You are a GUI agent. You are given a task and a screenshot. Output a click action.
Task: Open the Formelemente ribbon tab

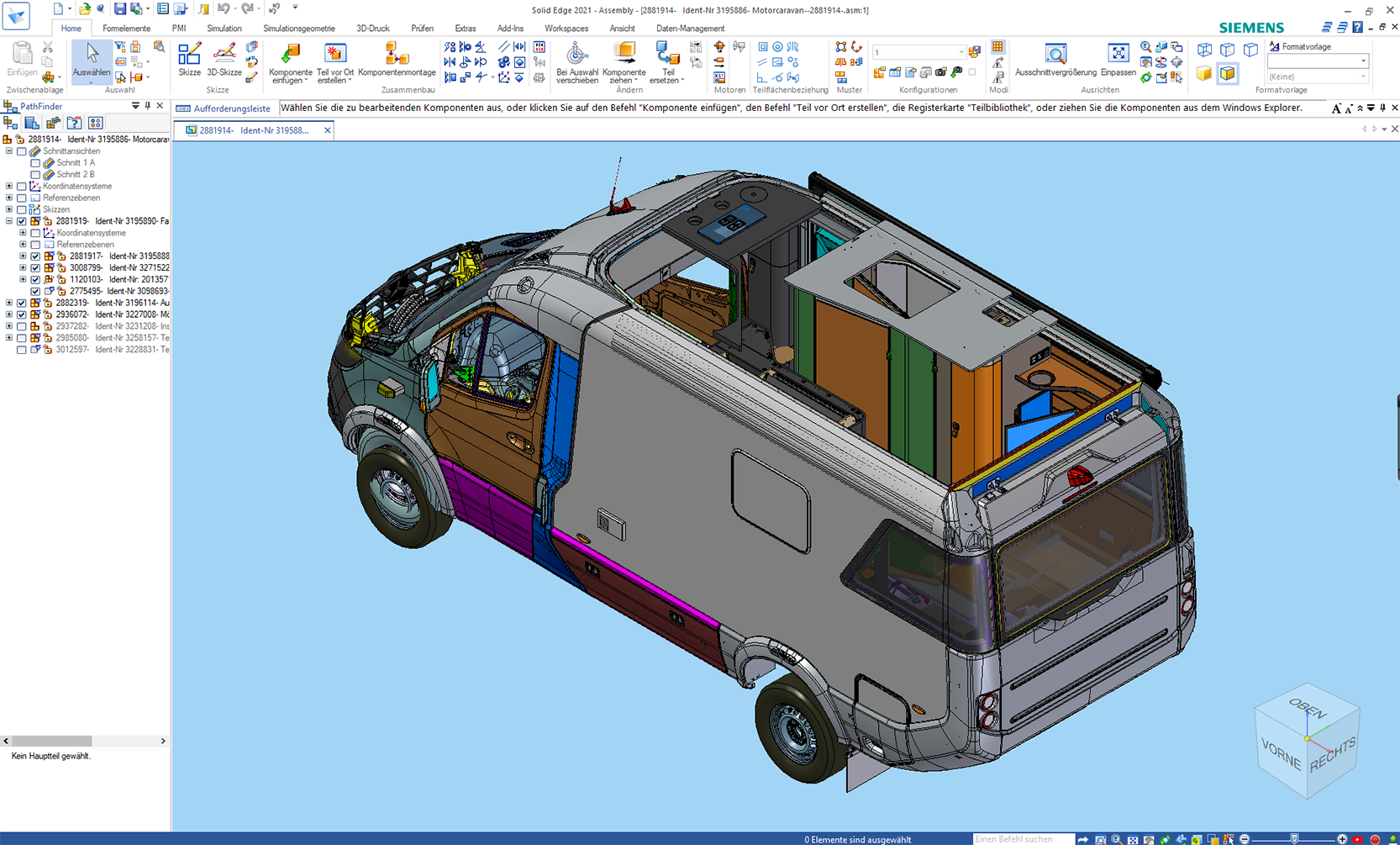click(126, 29)
